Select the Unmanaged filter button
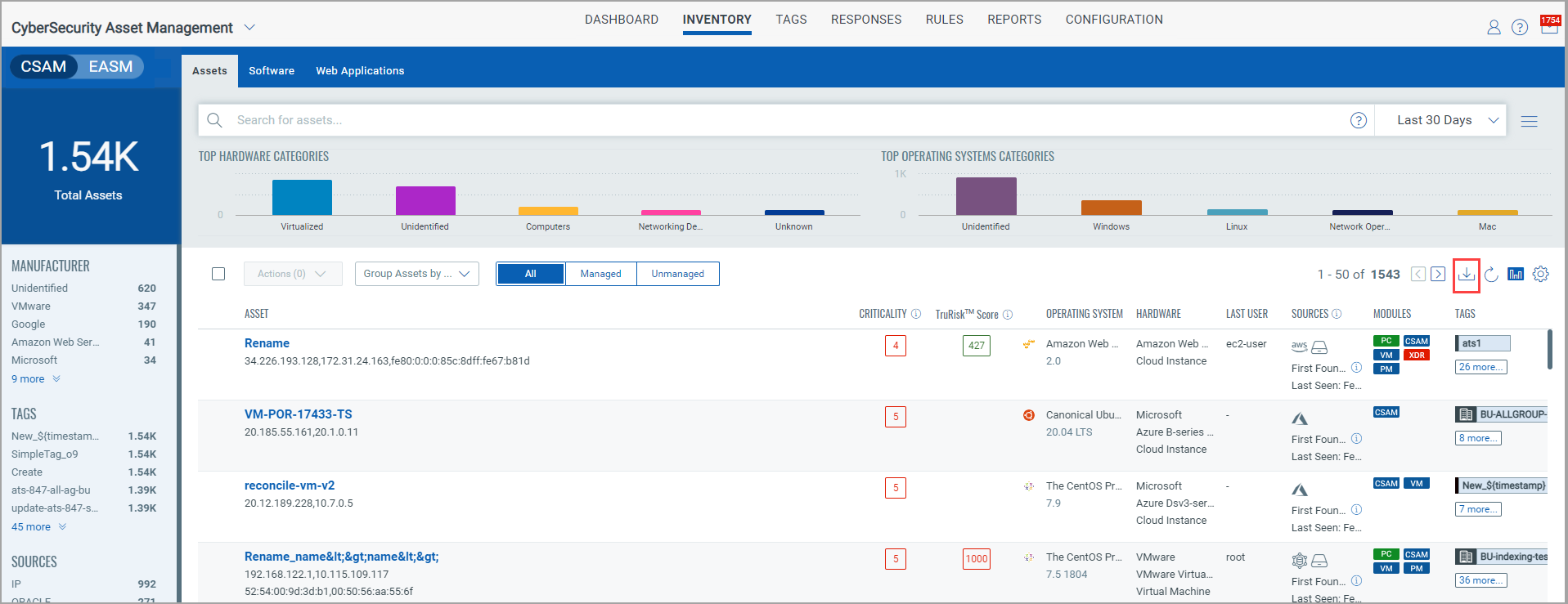 coord(677,274)
